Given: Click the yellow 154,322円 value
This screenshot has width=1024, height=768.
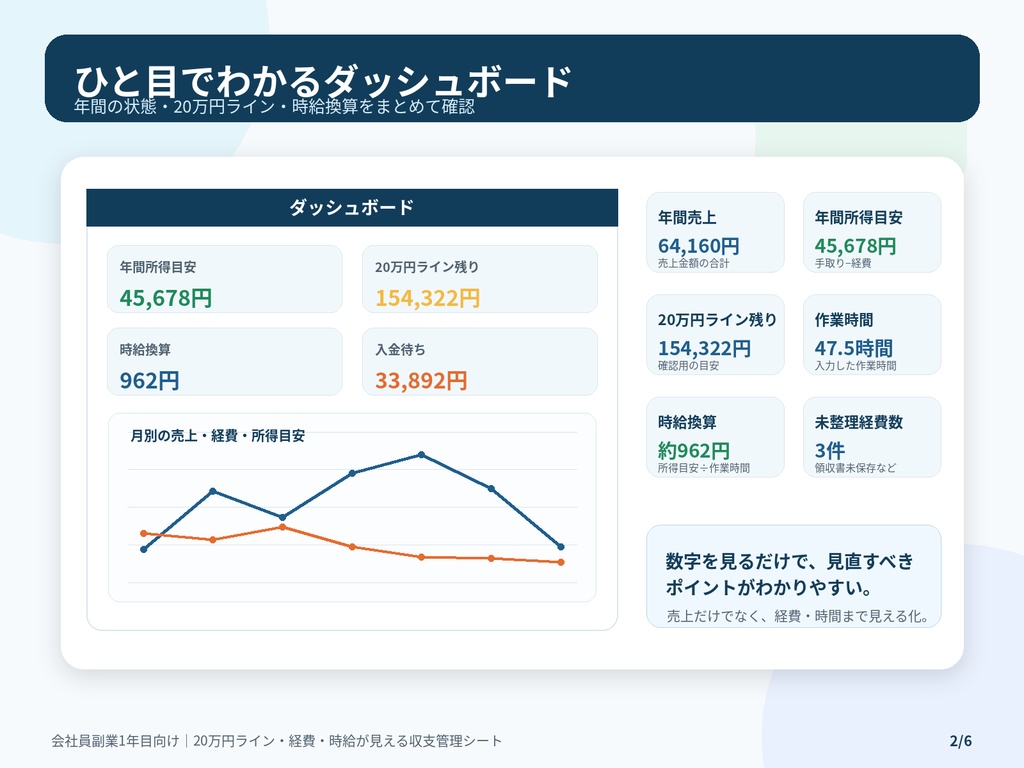Looking at the screenshot, I should 428,298.
